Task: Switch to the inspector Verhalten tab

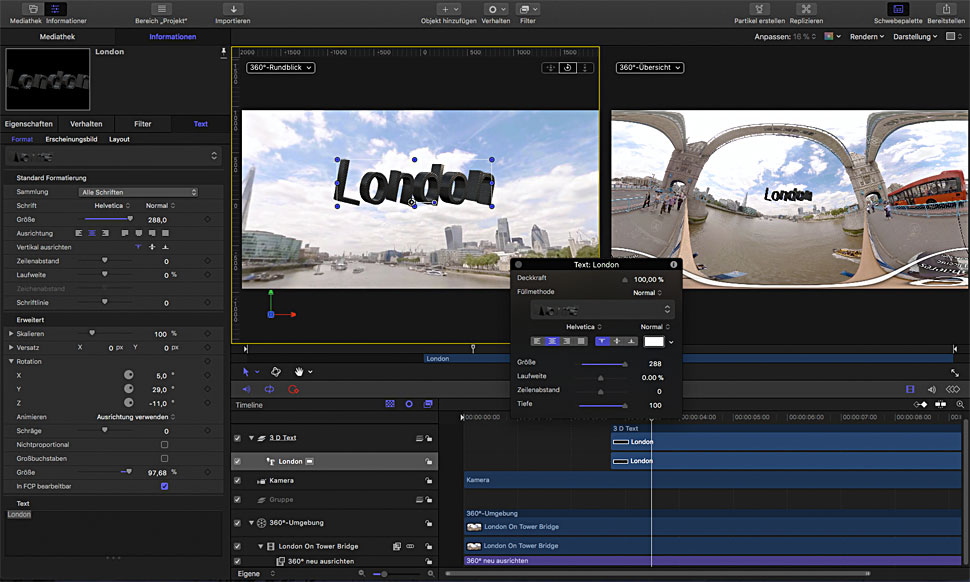Action: coord(86,124)
